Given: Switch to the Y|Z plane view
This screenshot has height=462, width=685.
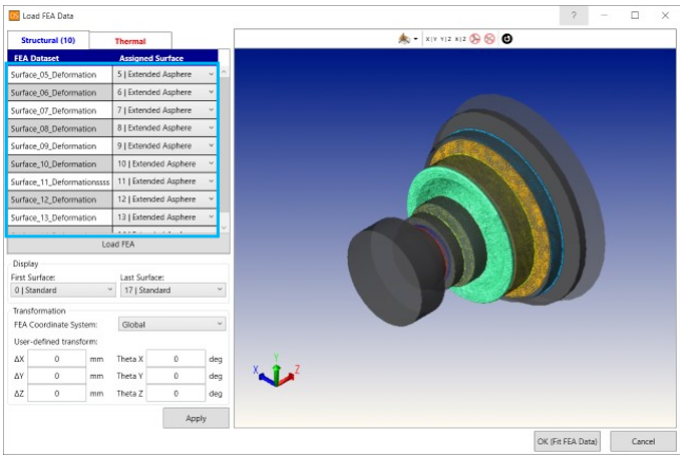Looking at the screenshot, I should point(445,39).
